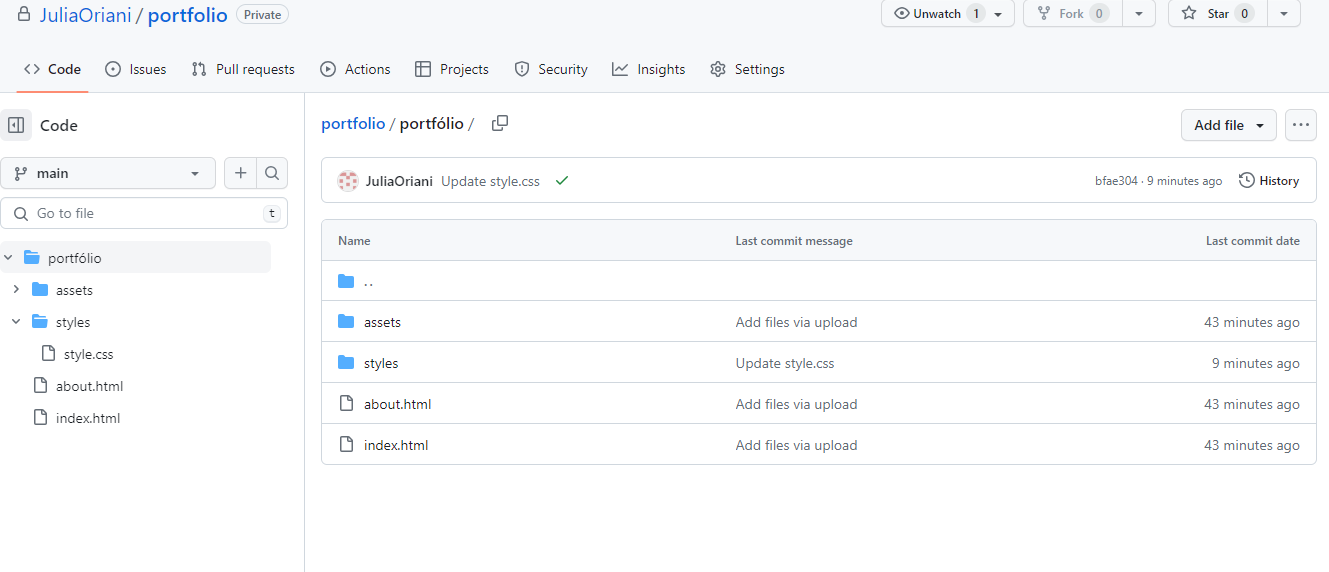Open the Update style.css commit message in bar

[490, 181]
